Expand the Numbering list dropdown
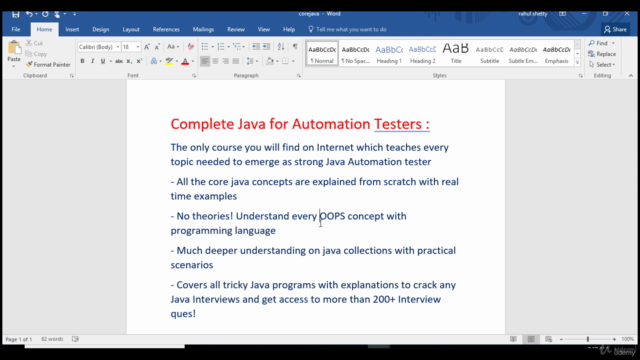The image size is (640, 360). 229,47
